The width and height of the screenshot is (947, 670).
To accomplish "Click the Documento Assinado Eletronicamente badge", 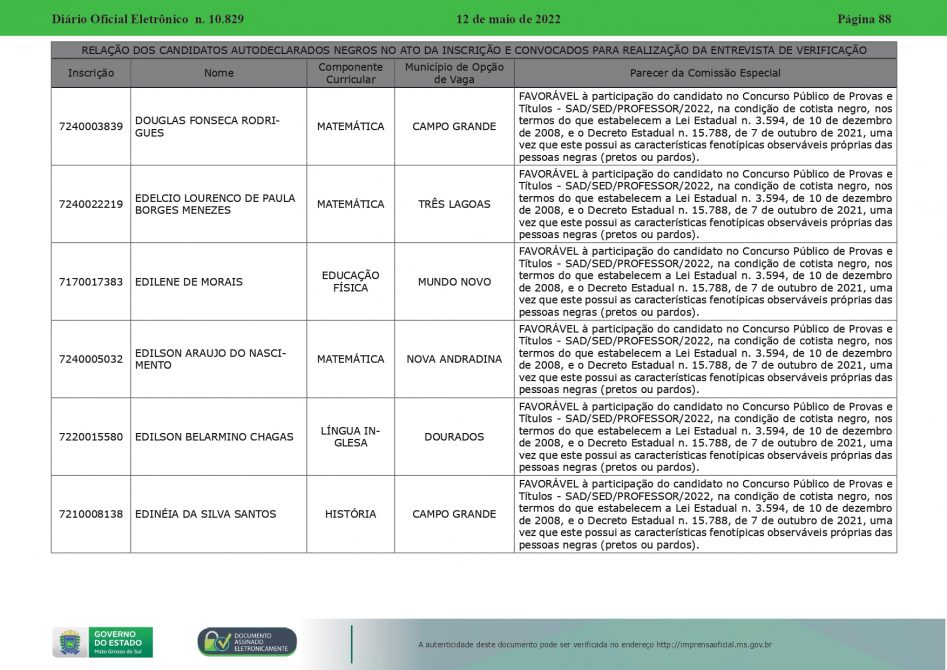I will [x=247, y=642].
